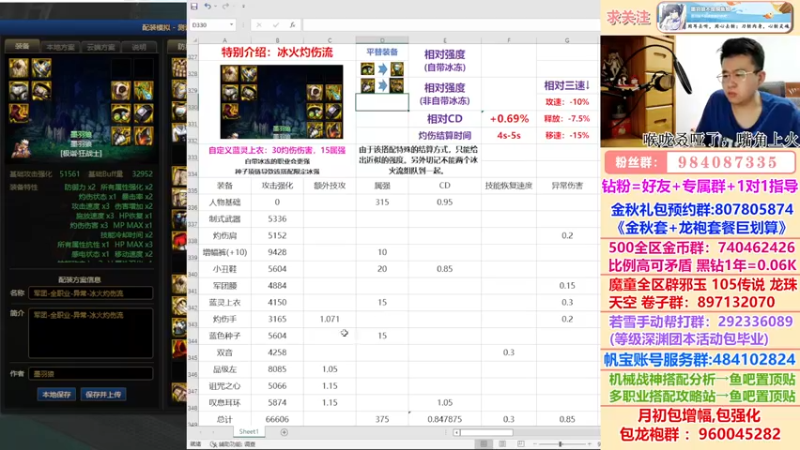Viewport: 800px width, 450px height.
Task: Open the Name Box dropdown showing D330
Action: tap(231, 24)
